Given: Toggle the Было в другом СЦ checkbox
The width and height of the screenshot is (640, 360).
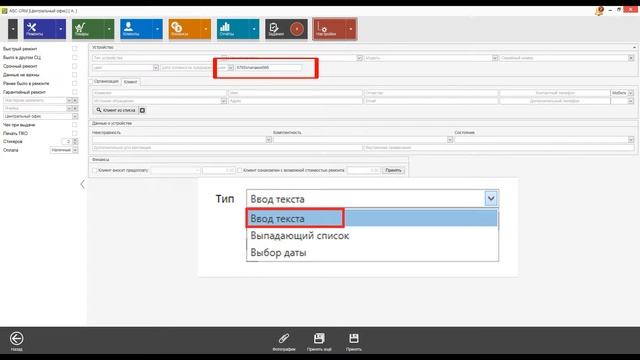Looking at the screenshot, I should pyautogui.click(x=75, y=58).
